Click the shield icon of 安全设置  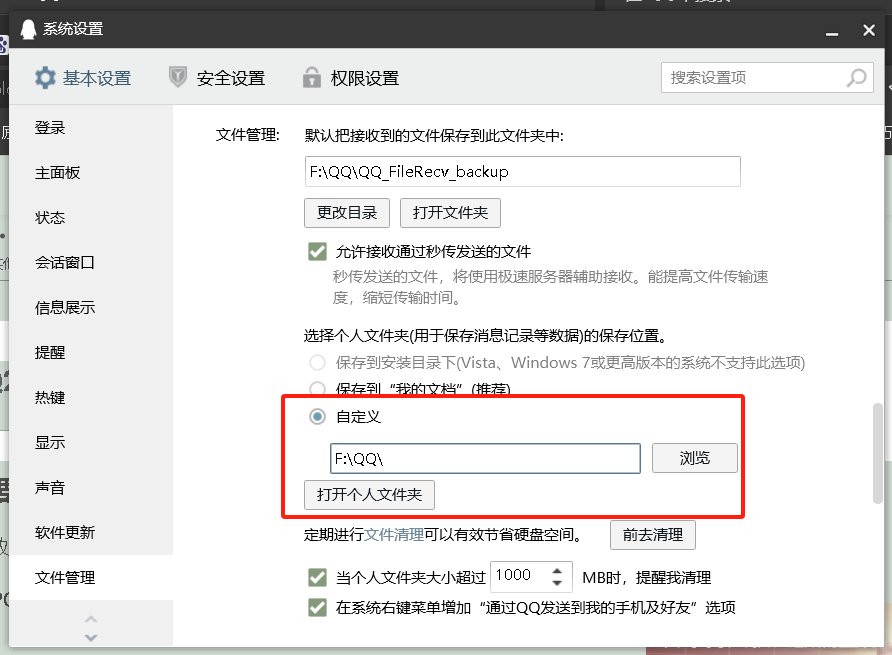(x=178, y=77)
